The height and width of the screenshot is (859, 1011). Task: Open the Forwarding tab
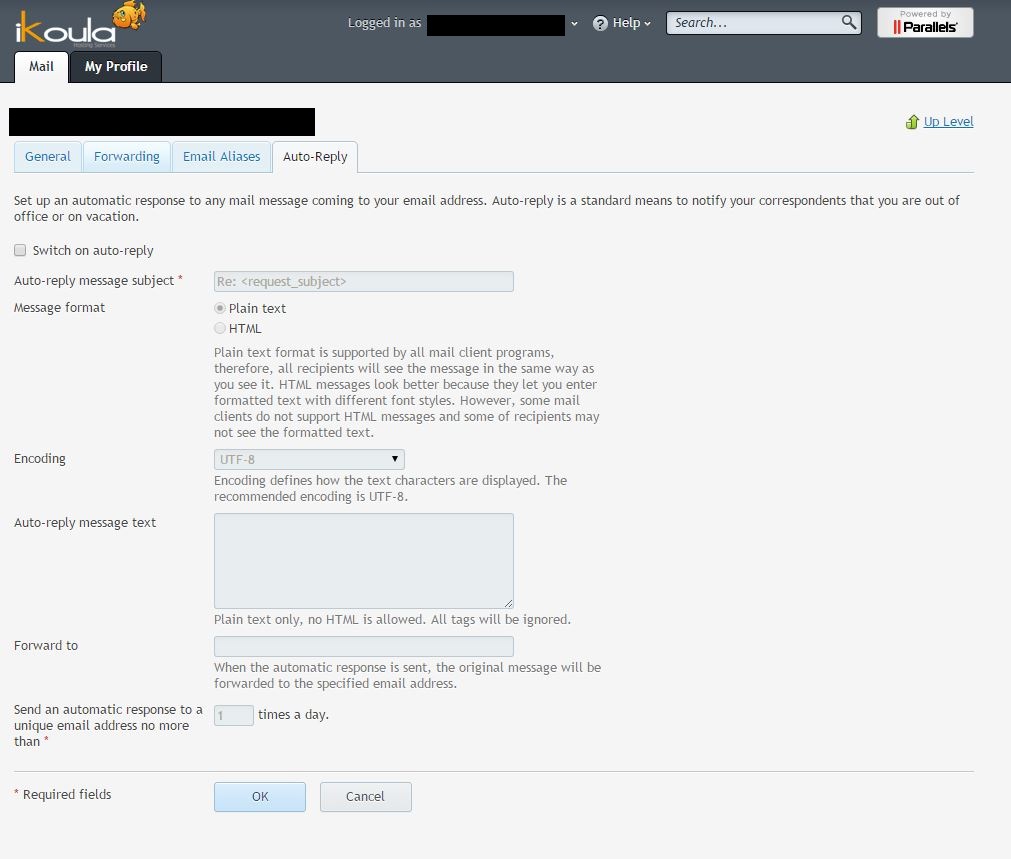point(126,157)
